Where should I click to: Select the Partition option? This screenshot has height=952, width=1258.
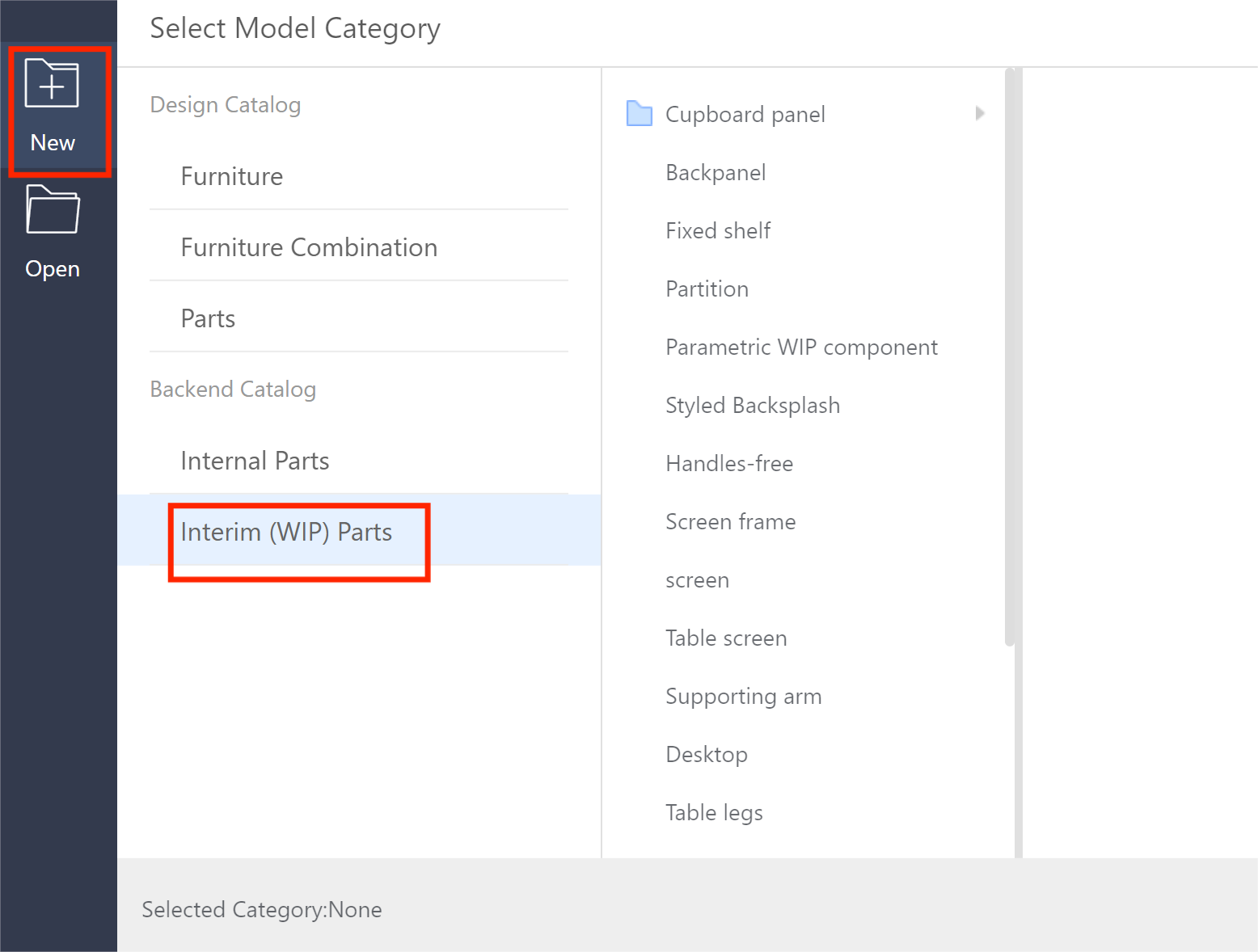coord(707,289)
